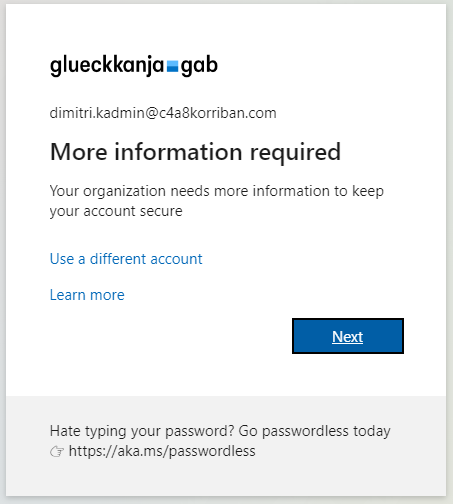The image size is (453, 504).
Task: Select the word gab in the logo
Action: click(x=199, y=66)
